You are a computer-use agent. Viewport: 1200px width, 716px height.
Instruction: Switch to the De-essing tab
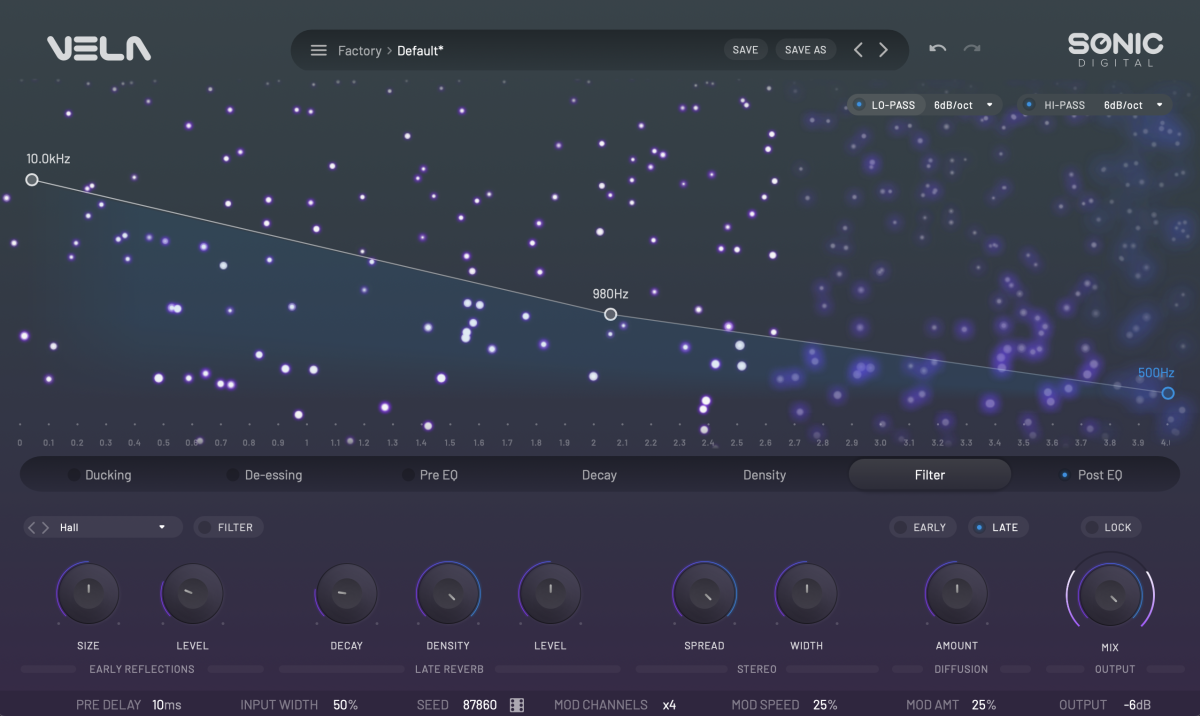[273, 475]
